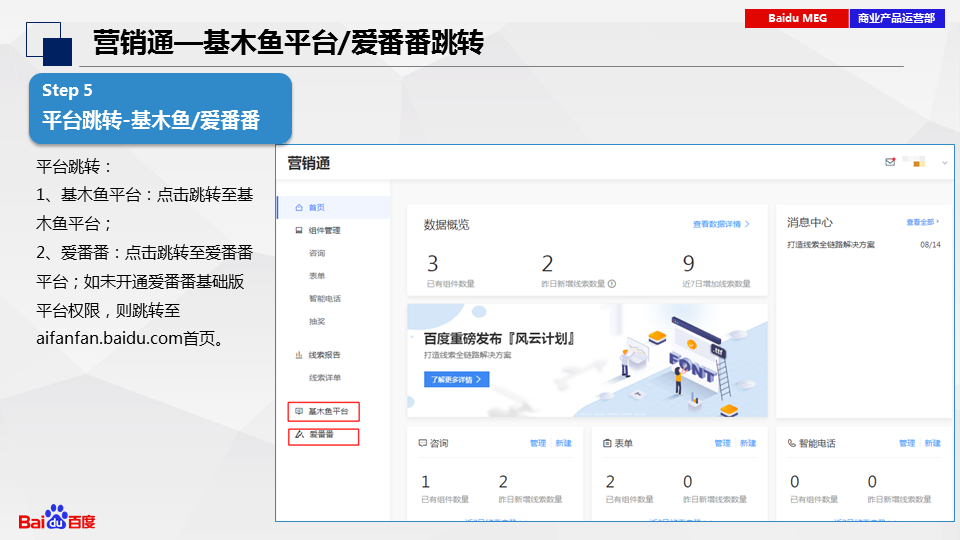Image resolution: width=960 pixels, height=540 pixels.
Task: Click the 08/14 message date
Action: (930, 245)
